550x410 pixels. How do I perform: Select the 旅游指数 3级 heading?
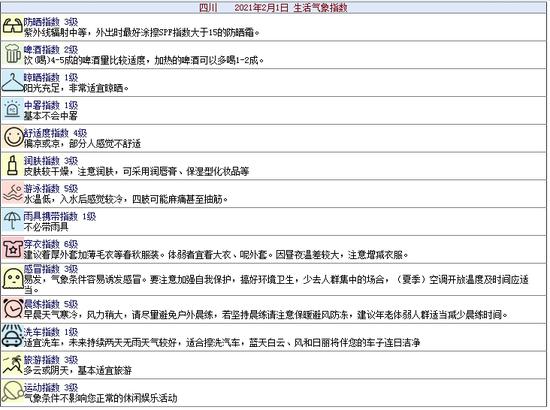coord(51,360)
